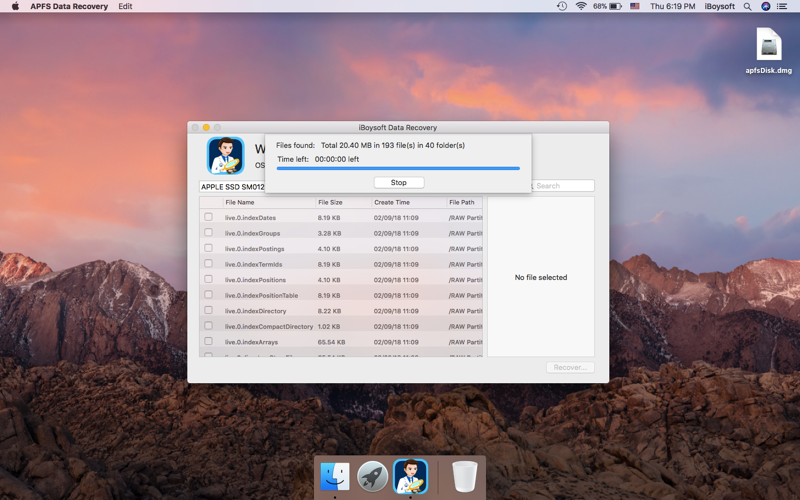Open Spotlight search in menu bar
The image size is (800, 500).
747,6
